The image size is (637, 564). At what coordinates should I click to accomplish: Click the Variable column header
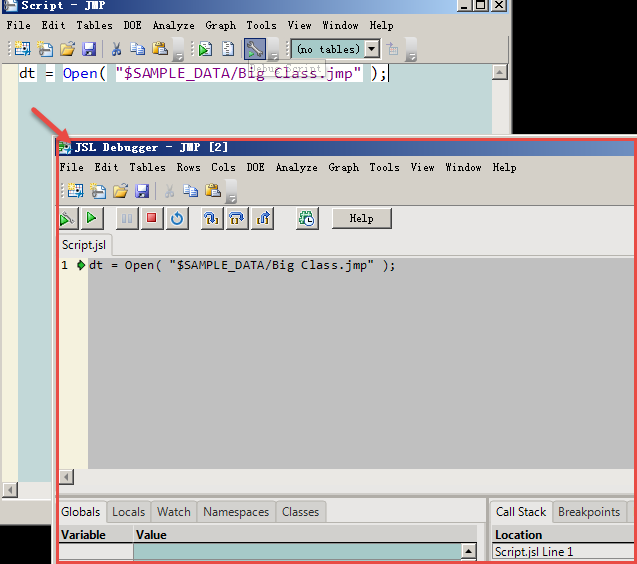coord(96,535)
